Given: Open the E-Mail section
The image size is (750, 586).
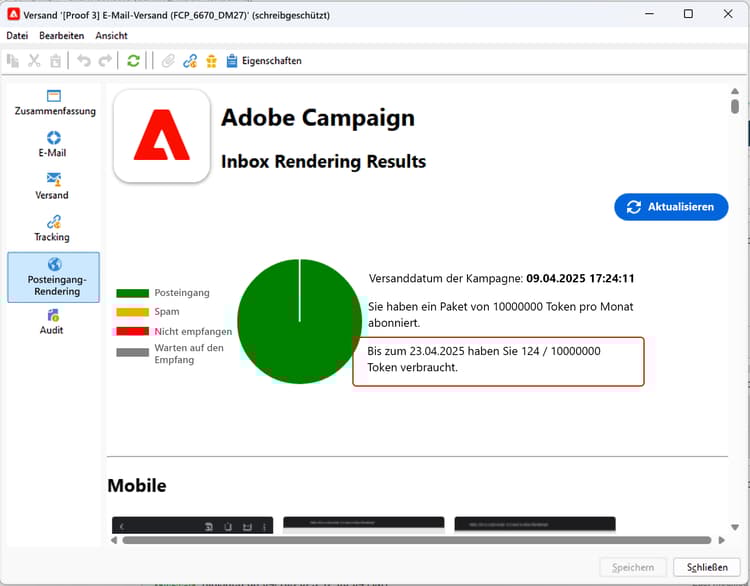Looking at the screenshot, I should tap(53, 144).
